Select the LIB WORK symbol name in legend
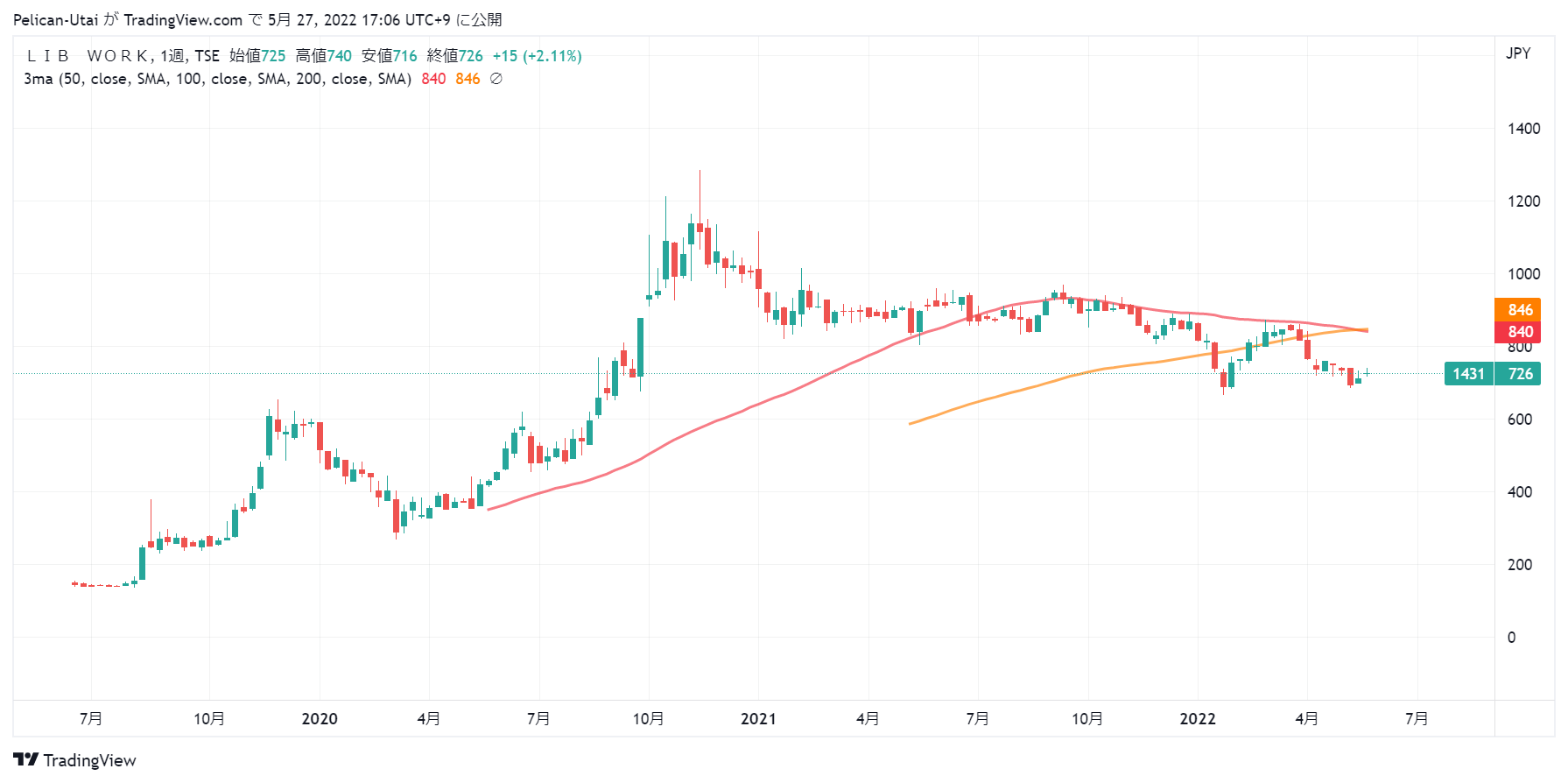Screen dimensions: 1568x783 89,56
